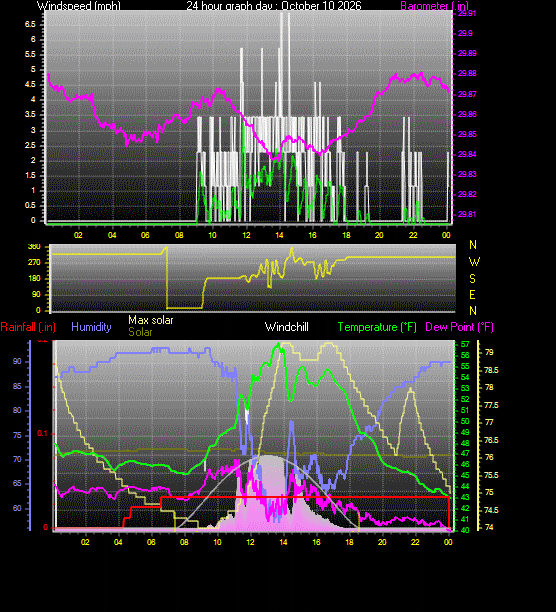556x612 pixels.
Task: Click the 'Barometer (in)' axis title
Action: 434,5
